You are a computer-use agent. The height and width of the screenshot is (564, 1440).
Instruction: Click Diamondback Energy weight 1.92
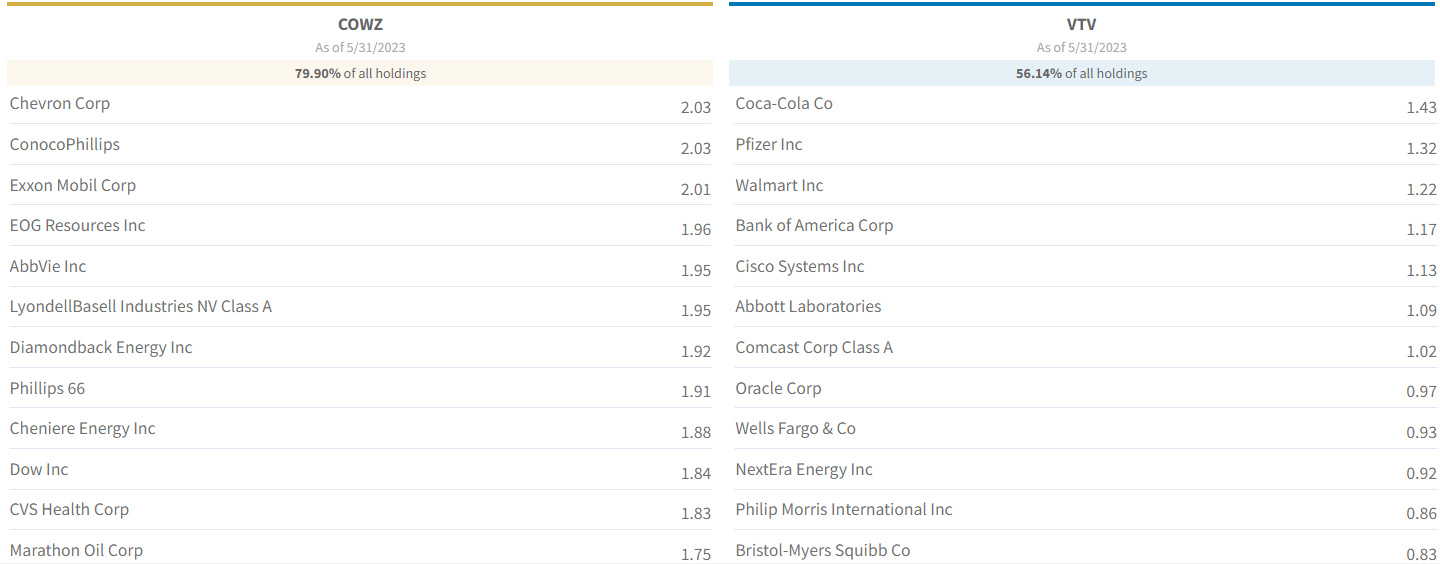tap(696, 352)
